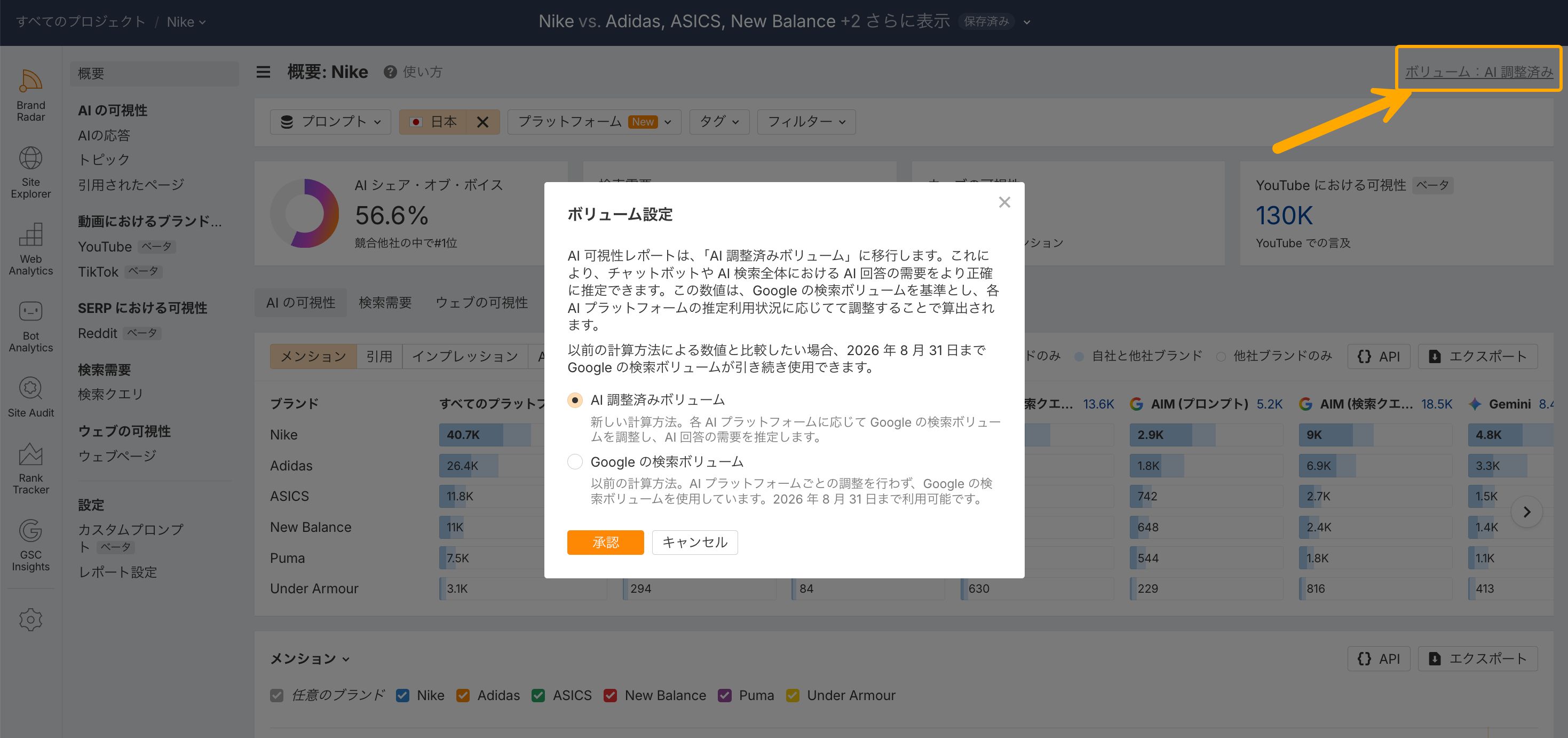
Task: Open 引用されたページ in the sidebar
Action: coord(131,185)
